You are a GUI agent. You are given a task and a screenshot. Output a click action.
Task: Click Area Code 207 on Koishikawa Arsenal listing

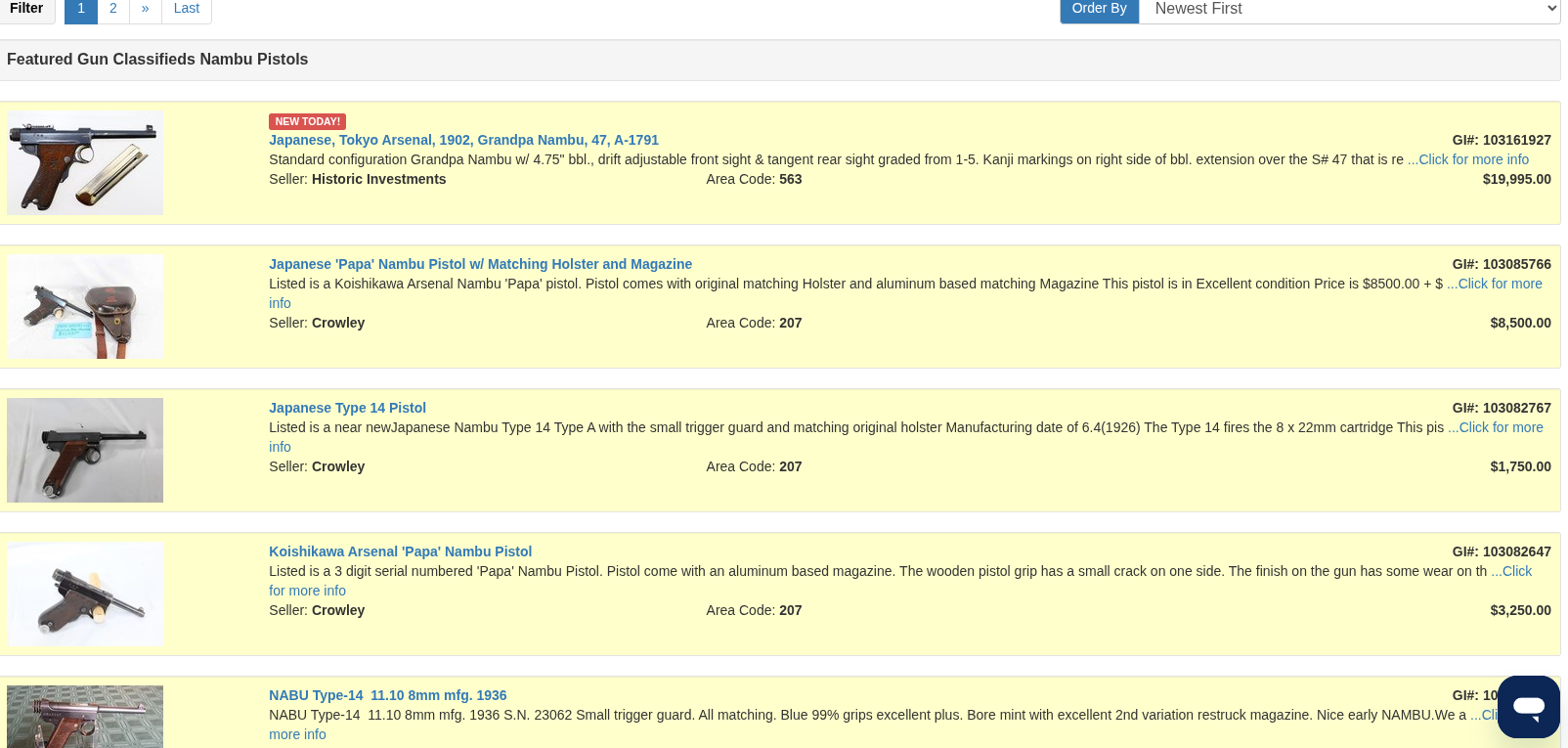(754, 610)
